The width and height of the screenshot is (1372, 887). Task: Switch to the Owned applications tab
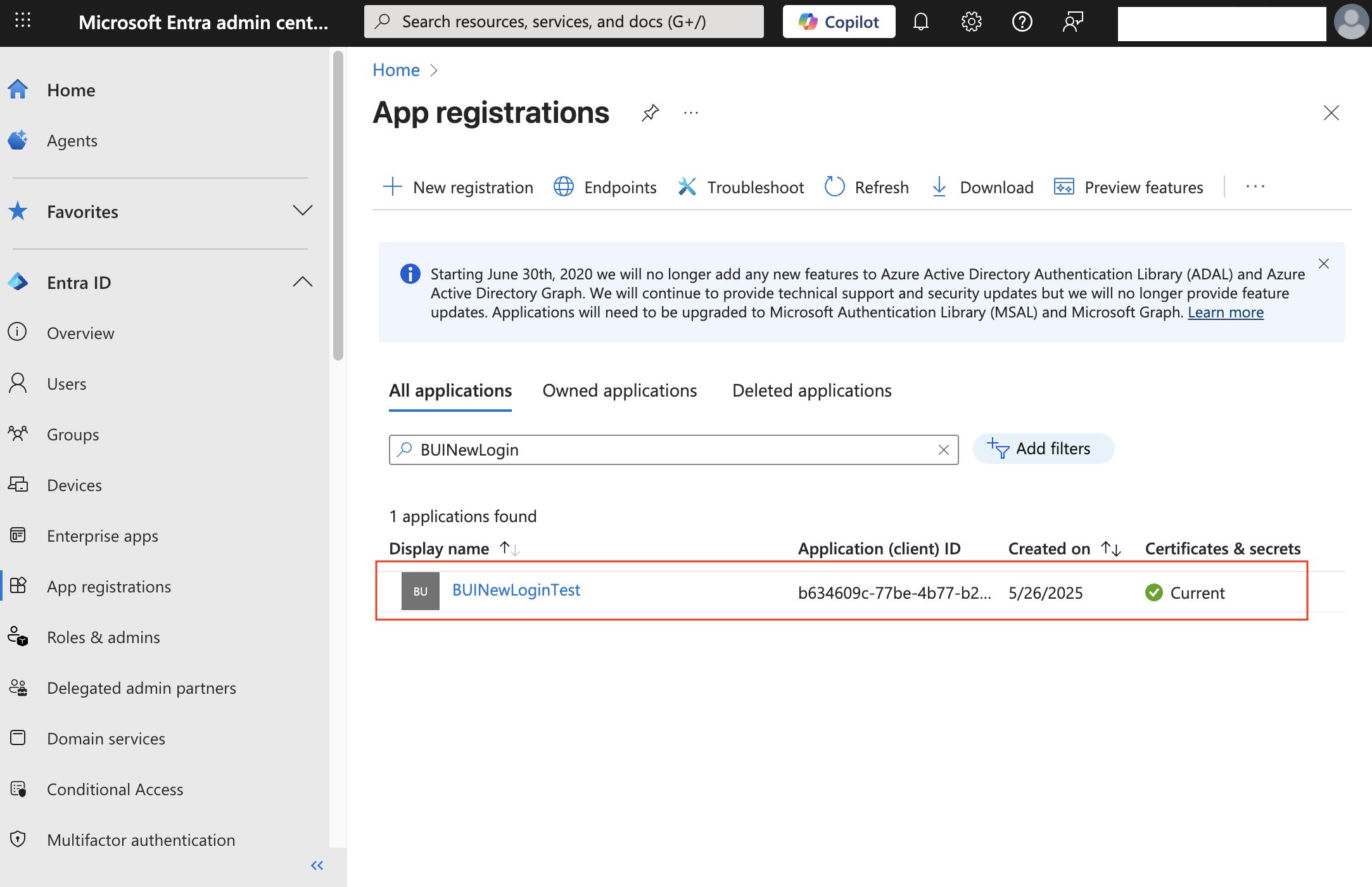point(619,390)
